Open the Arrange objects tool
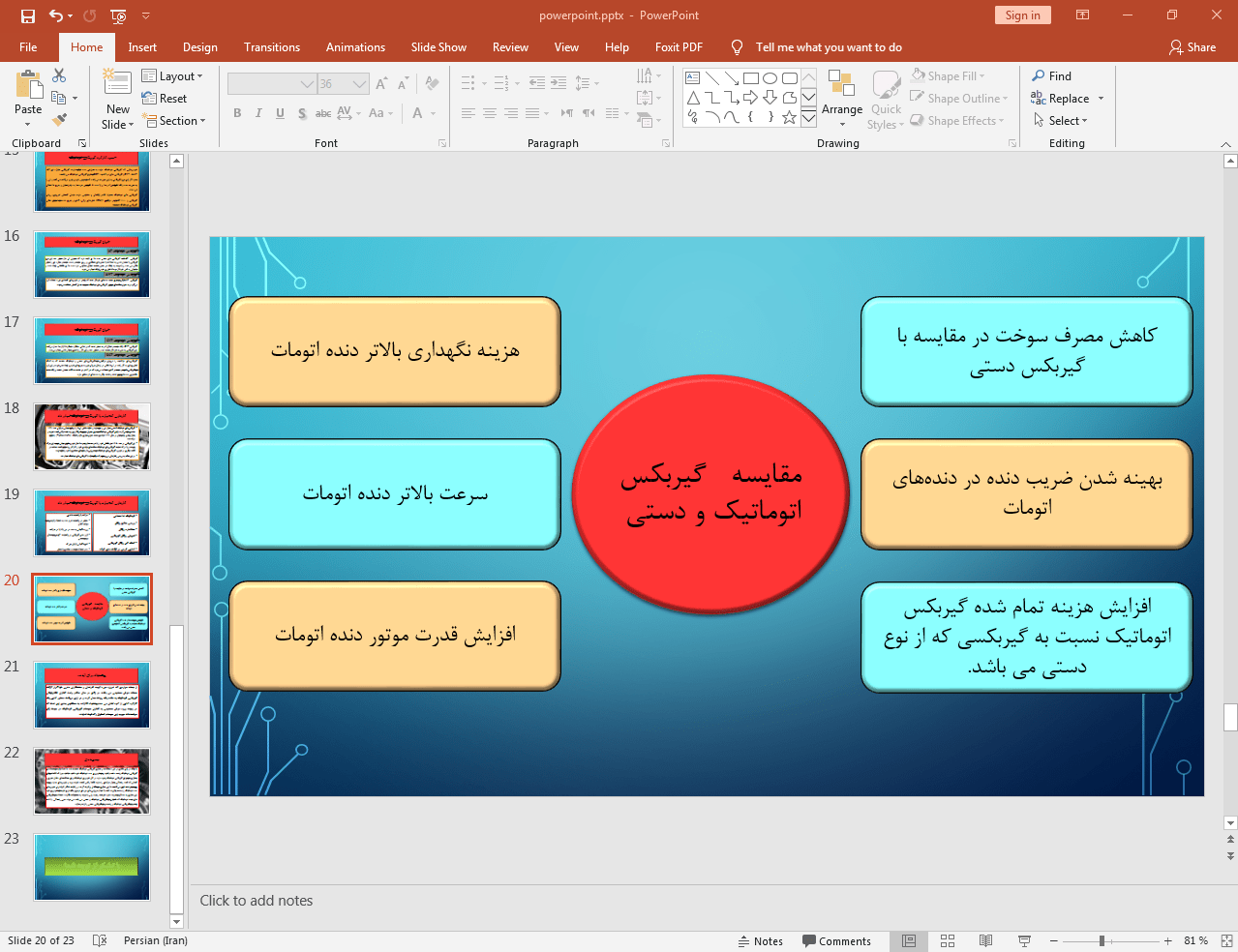1238x952 pixels. pos(841,98)
